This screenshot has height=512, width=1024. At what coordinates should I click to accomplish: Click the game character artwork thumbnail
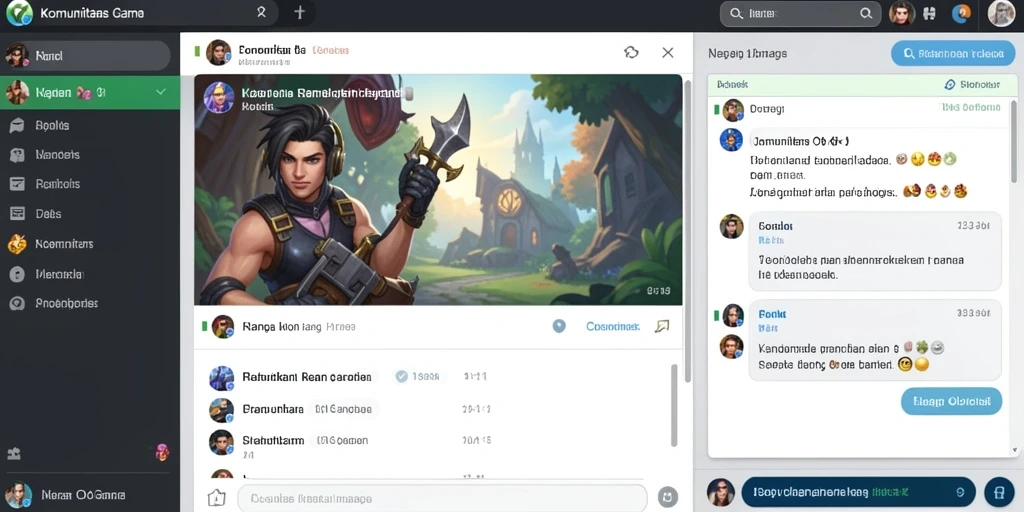[x=438, y=189]
